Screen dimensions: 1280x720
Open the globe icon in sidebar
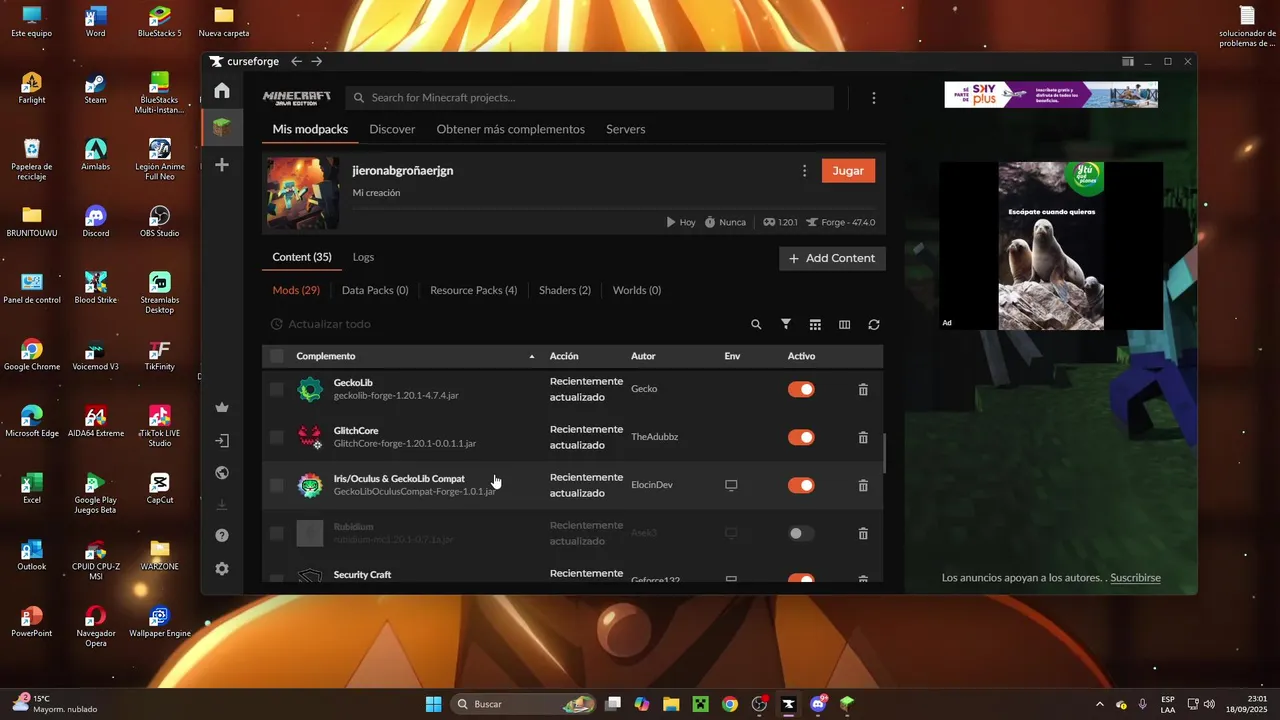coord(222,473)
